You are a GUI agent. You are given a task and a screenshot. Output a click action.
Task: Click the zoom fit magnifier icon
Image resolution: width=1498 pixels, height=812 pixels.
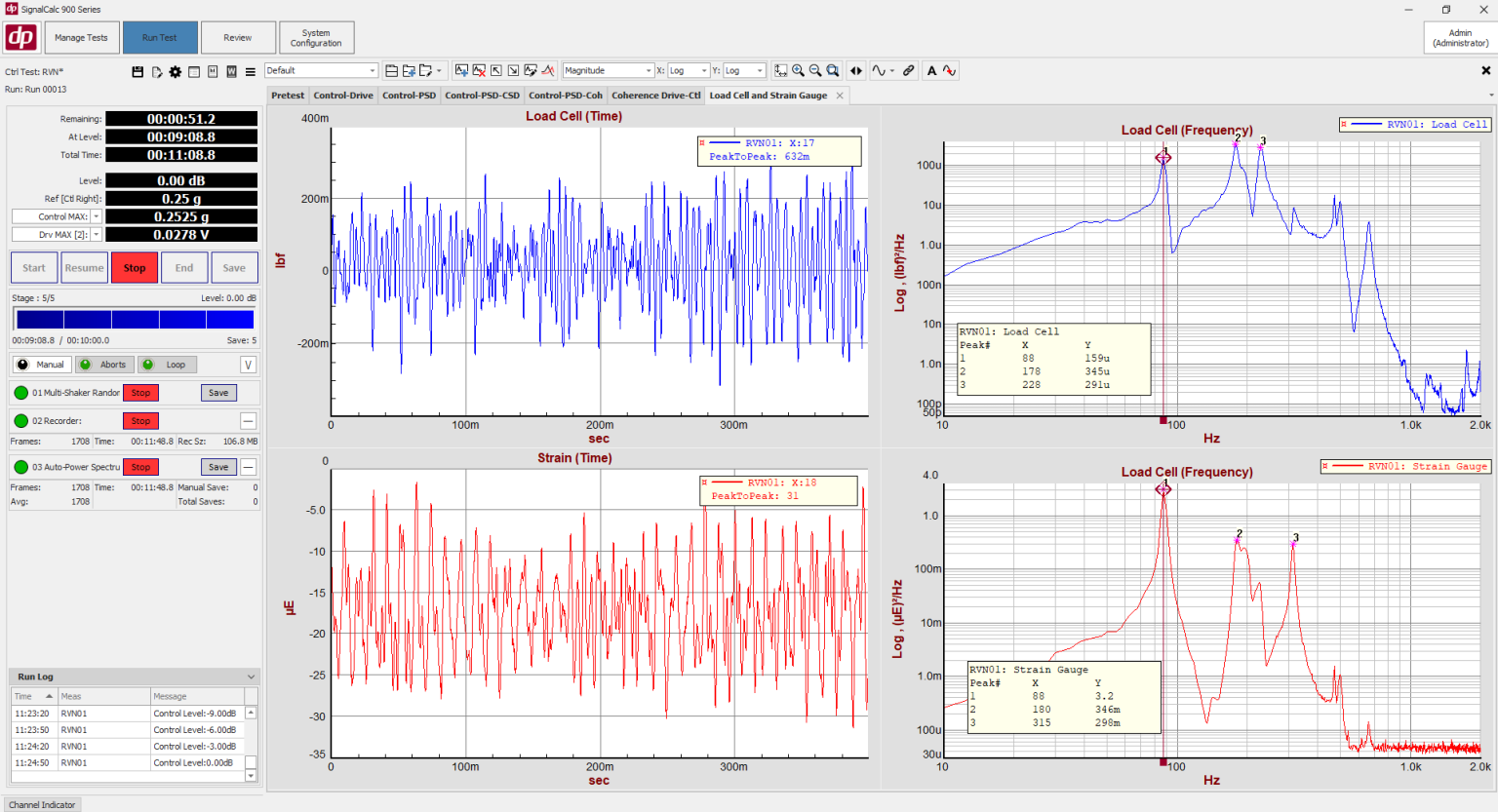[x=833, y=70]
